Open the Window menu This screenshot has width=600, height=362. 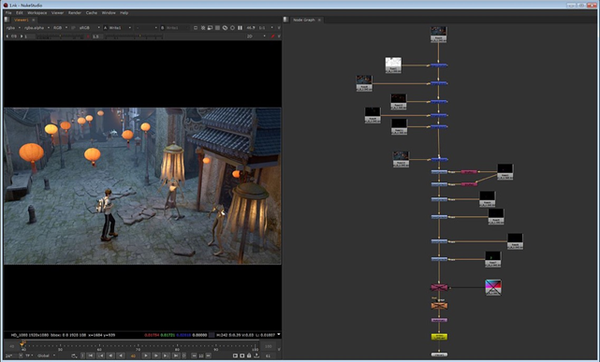tap(109, 13)
